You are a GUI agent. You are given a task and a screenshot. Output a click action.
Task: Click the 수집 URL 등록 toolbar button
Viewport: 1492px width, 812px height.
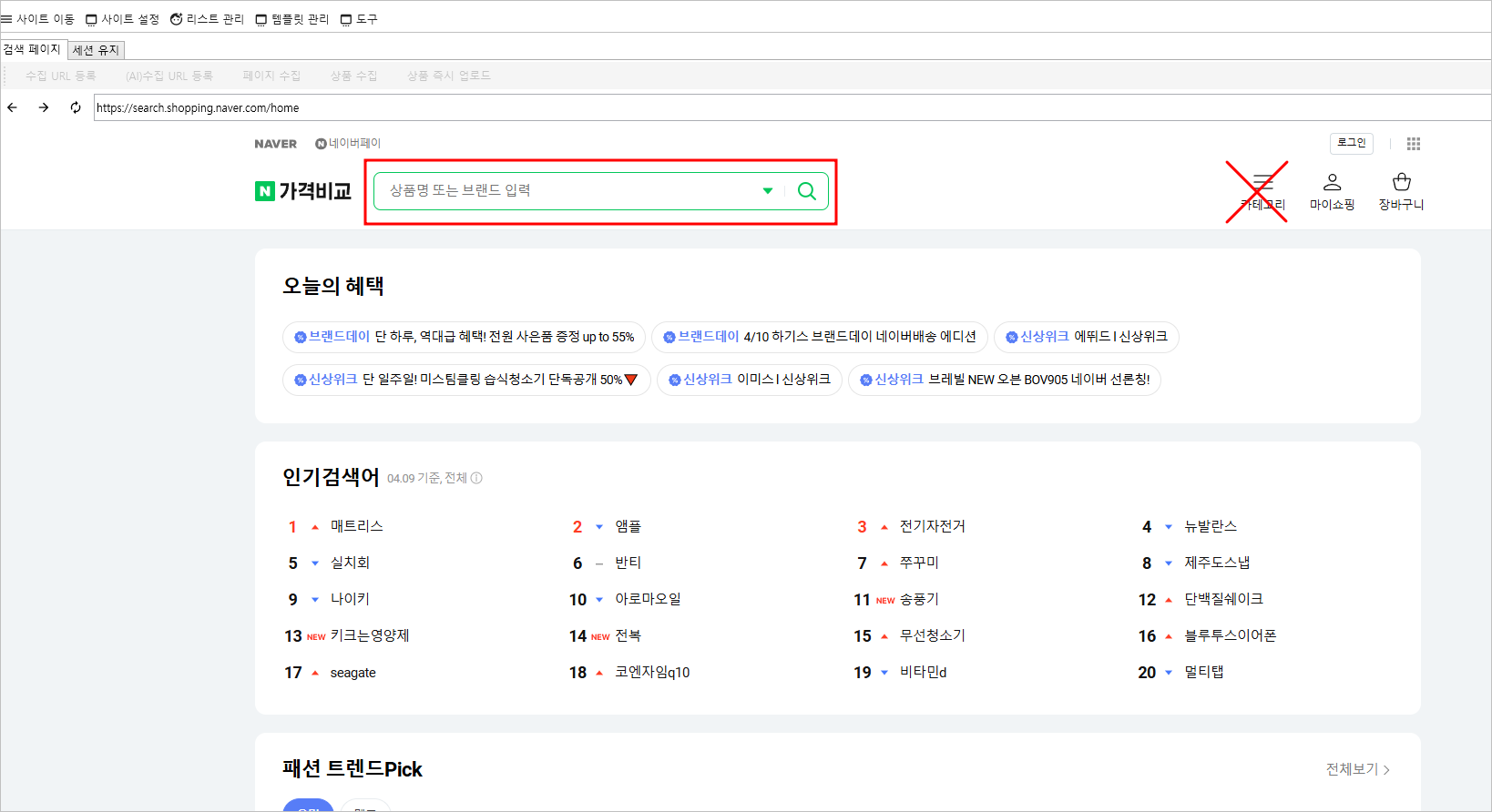coord(60,76)
